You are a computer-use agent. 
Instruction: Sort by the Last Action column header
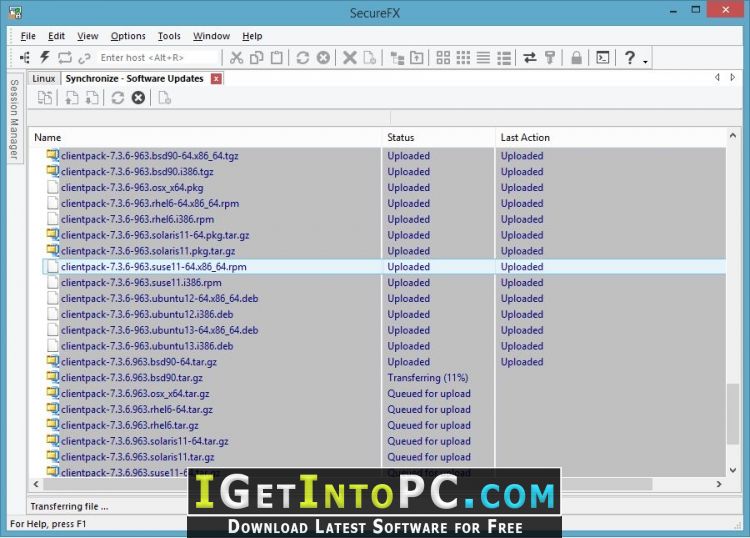pos(611,137)
